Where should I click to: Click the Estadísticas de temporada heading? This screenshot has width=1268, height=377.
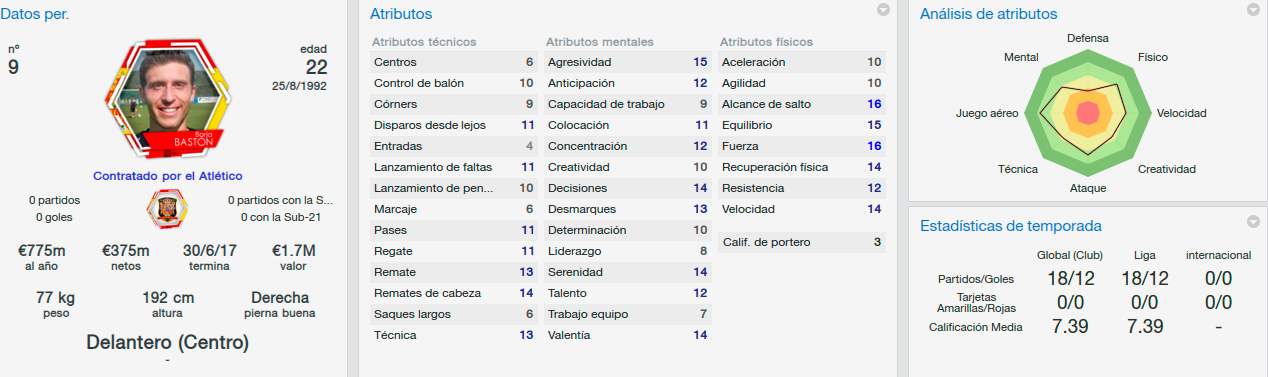pyautogui.click(x=1010, y=226)
